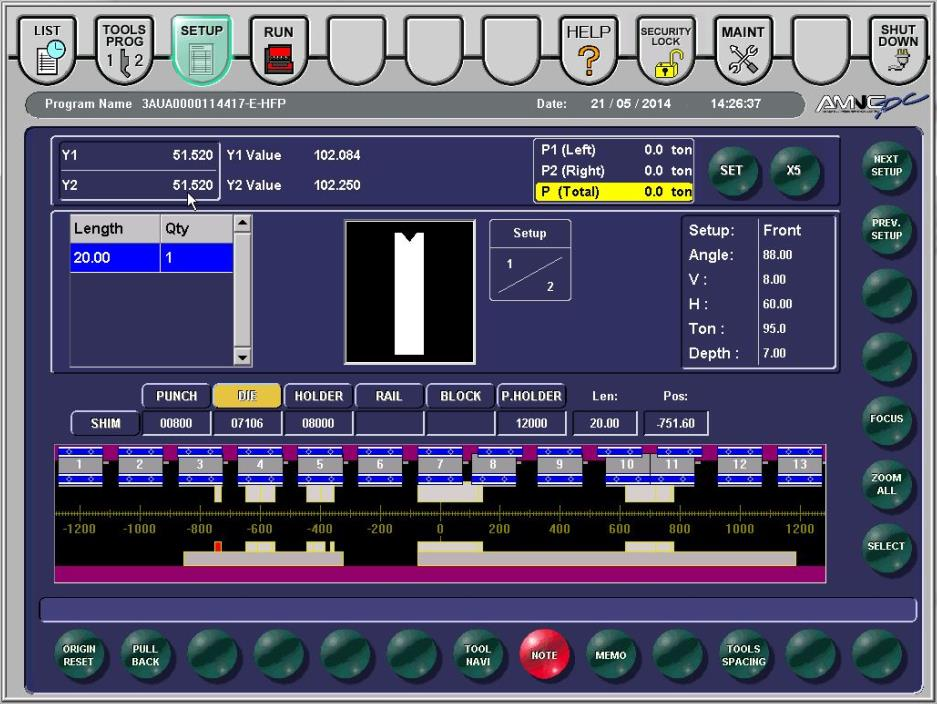This screenshot has height=704, width=937.
Task: Click the Ton value 95.0
Action: (774, 329)
